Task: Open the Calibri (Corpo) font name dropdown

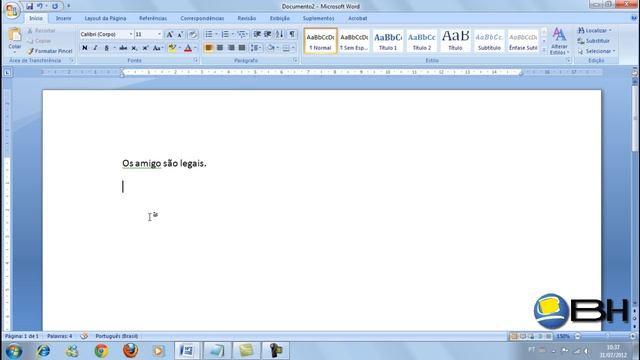Action: pyautogui.click(x=131, y=34)
